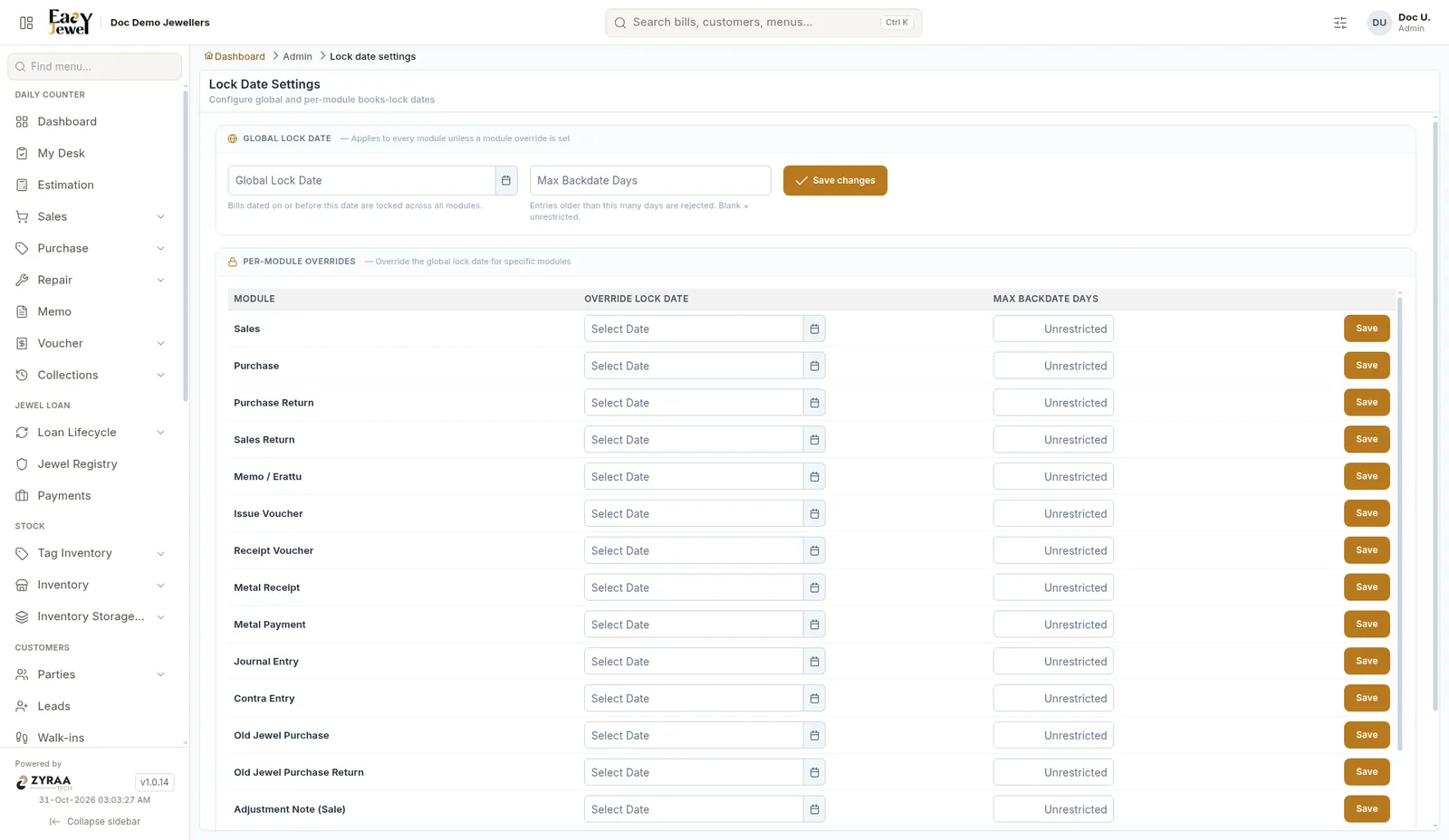Follow the Dashboard breadcrumb link
This screenshot has height=840, width=1449.
(235, 56)
